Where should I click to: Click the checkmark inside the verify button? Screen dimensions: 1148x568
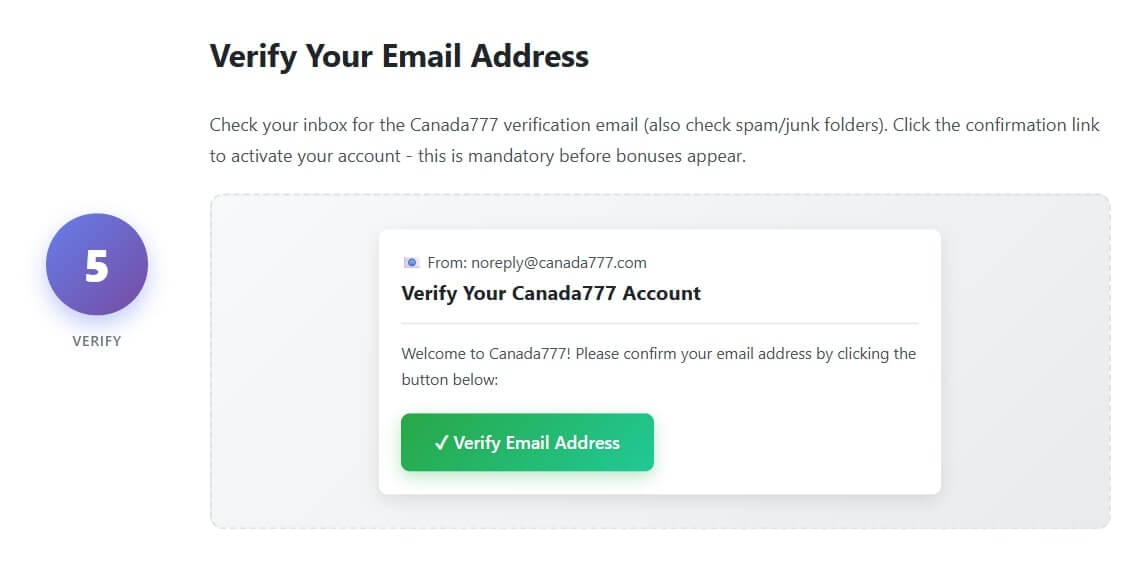click(x=441, y=443)
